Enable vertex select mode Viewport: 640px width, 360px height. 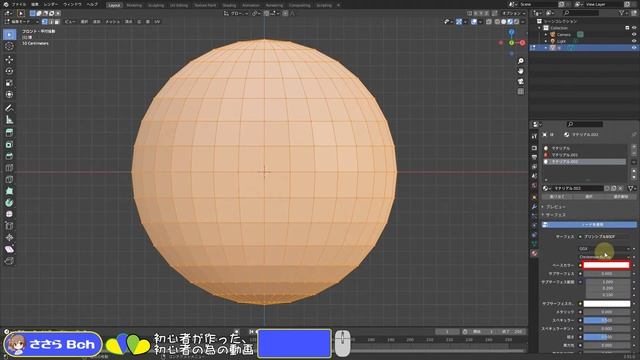[44, 22]
